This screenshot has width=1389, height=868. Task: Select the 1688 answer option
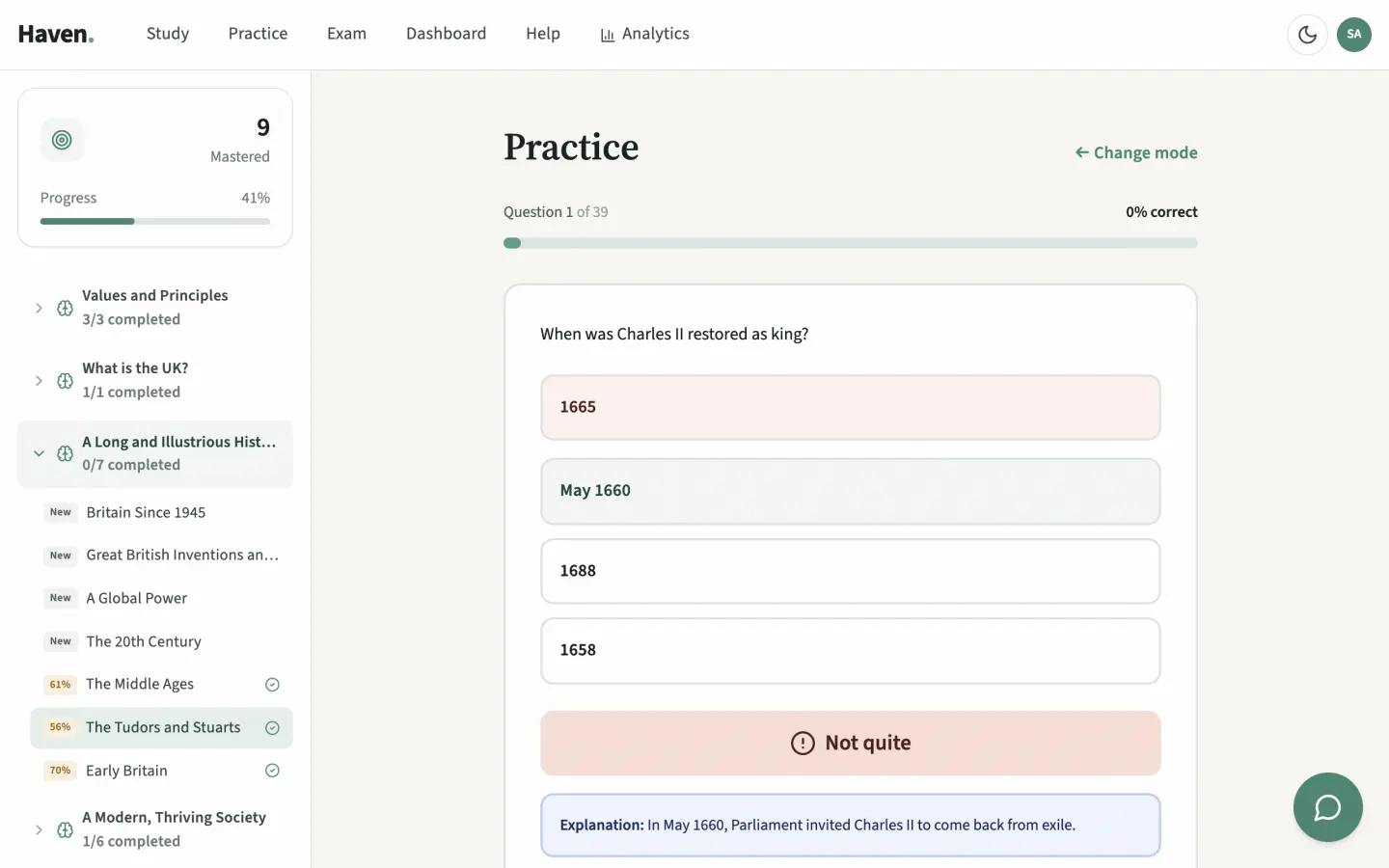(x=850, y=571)
